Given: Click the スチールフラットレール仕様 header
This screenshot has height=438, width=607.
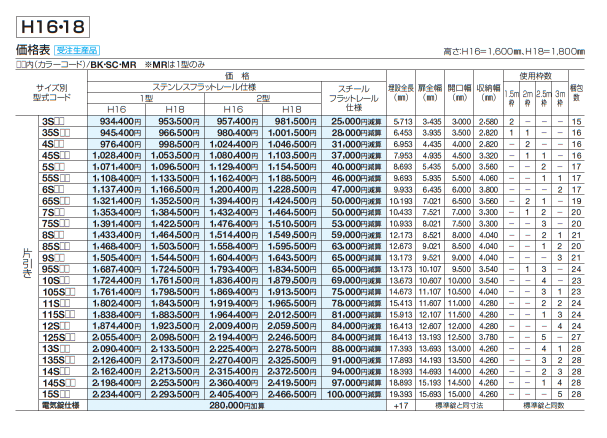Looking at the screenshot, I should [353, 98].
